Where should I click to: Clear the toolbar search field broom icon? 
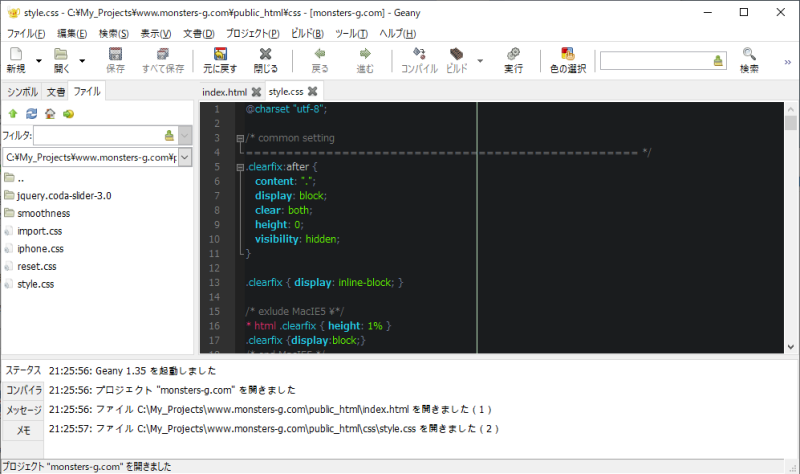(x=718, y=61)
